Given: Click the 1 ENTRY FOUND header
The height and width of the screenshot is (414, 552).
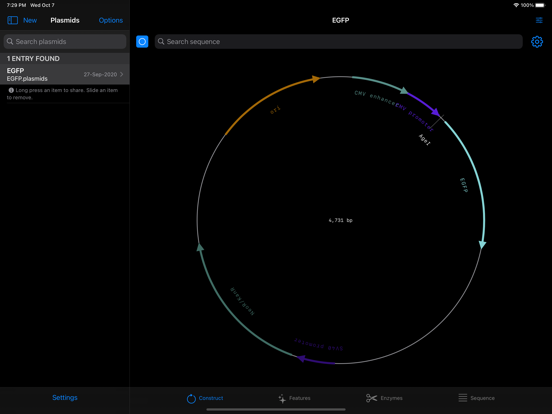Looking at the screenshot, I should [x=33, y=59].
